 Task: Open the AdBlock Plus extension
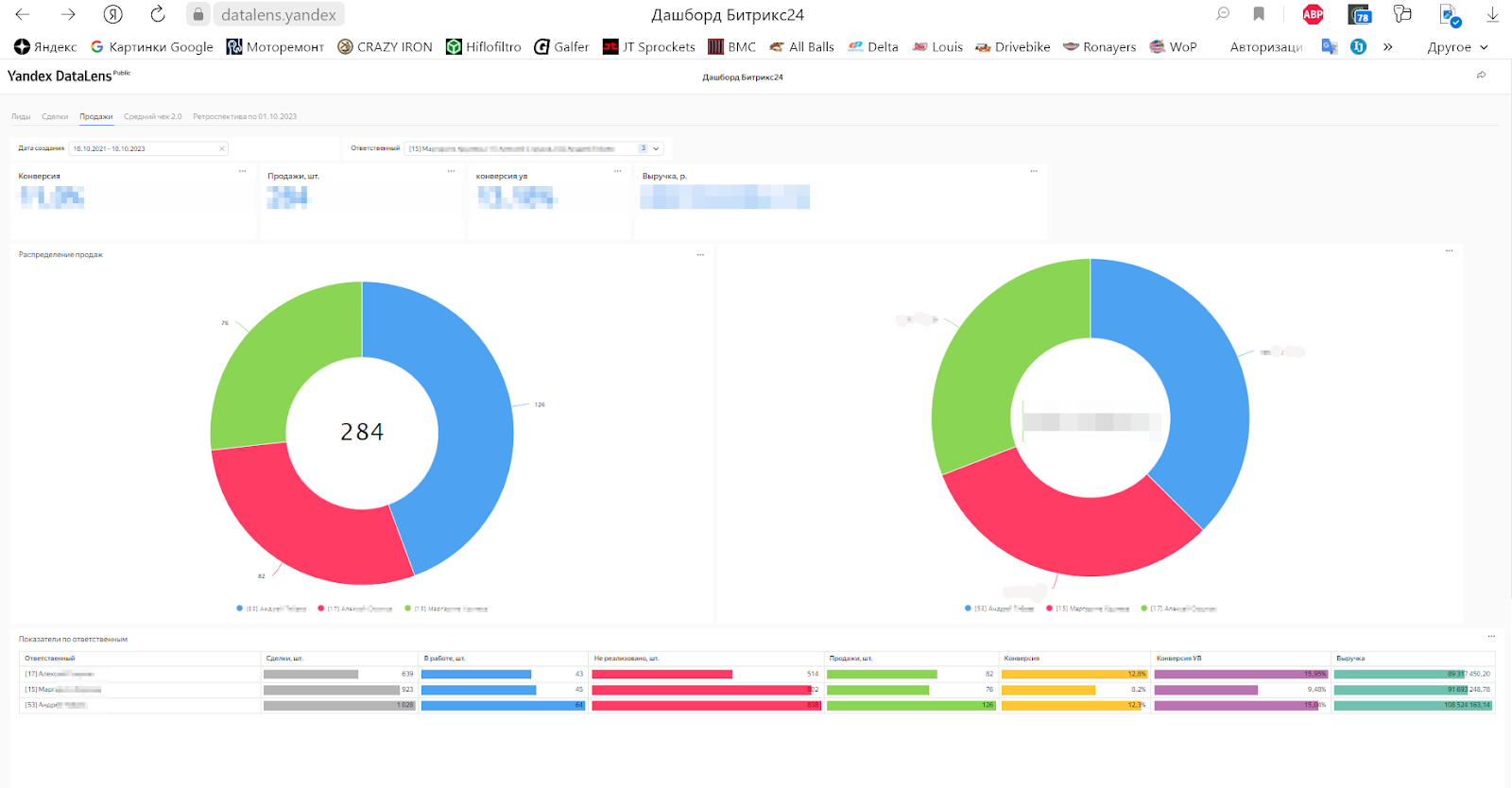[1313, 14]
